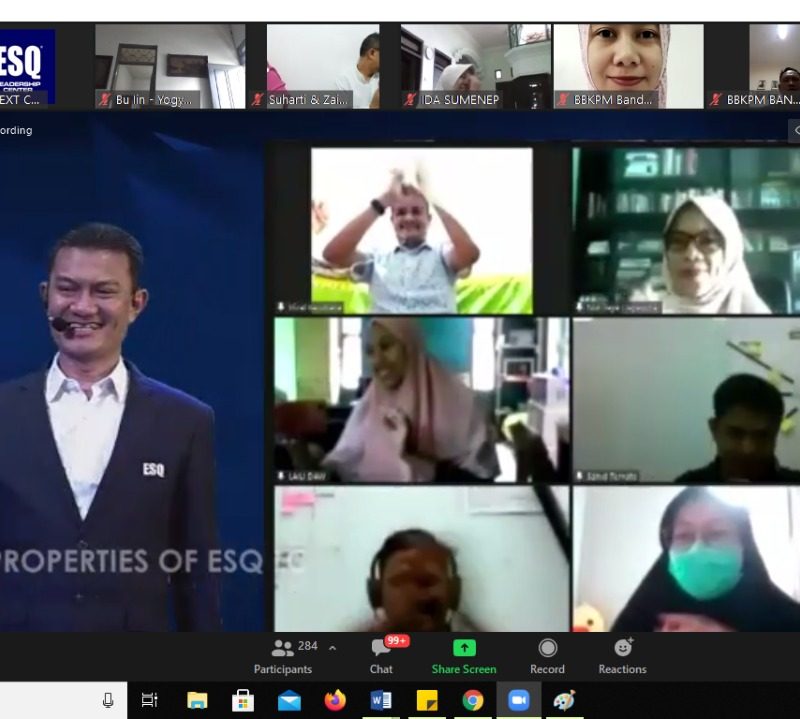Launch Firefox from the taskbar
Screen dimensions: 800x719
tap(335, 700)
